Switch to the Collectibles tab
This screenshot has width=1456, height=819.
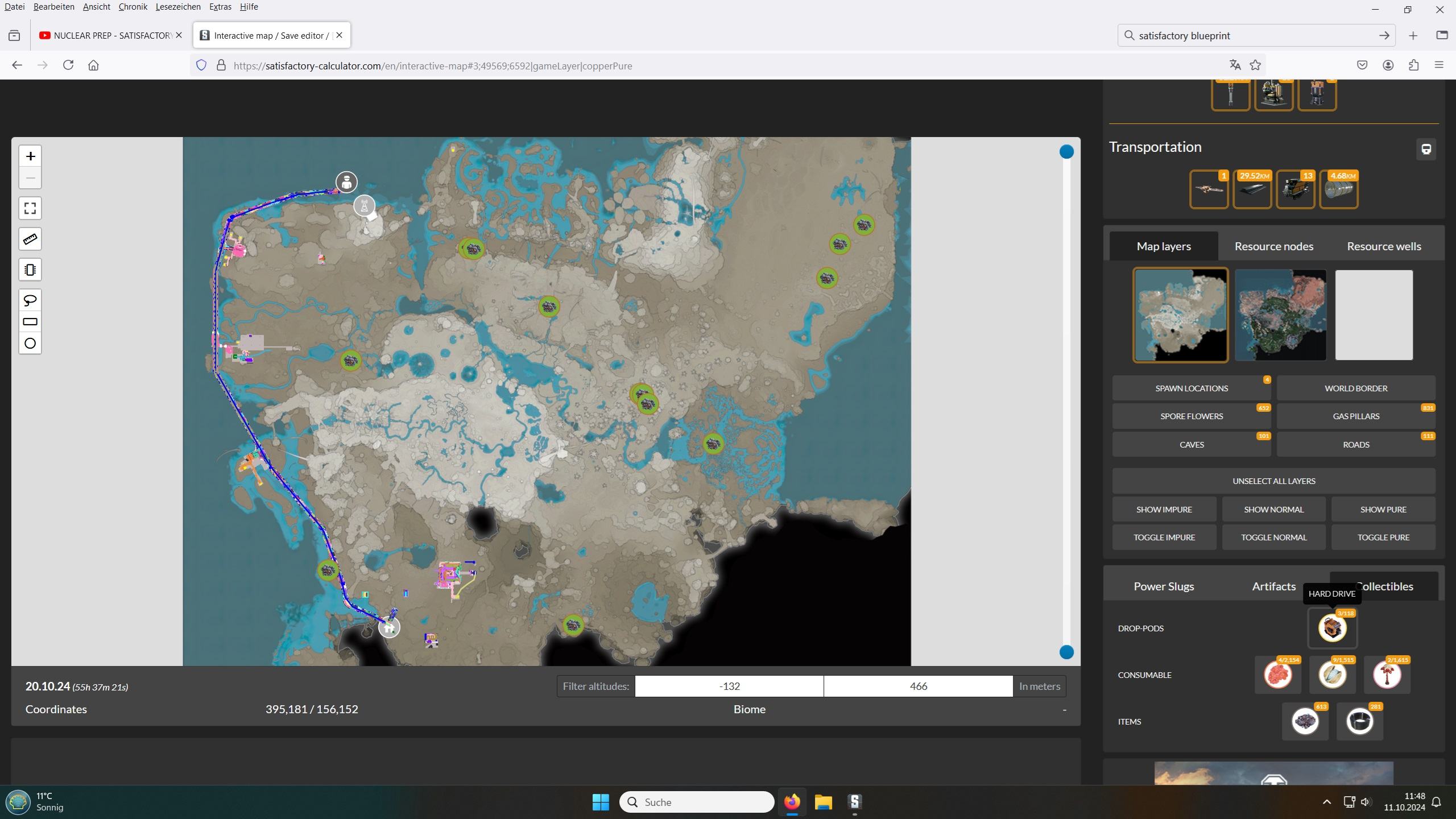1384,586
